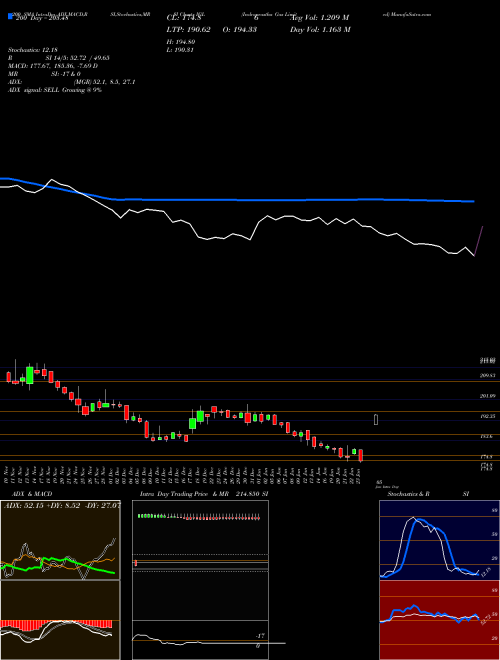
Task: Click the purple projection line segment
Action: (x=479, y=241)
